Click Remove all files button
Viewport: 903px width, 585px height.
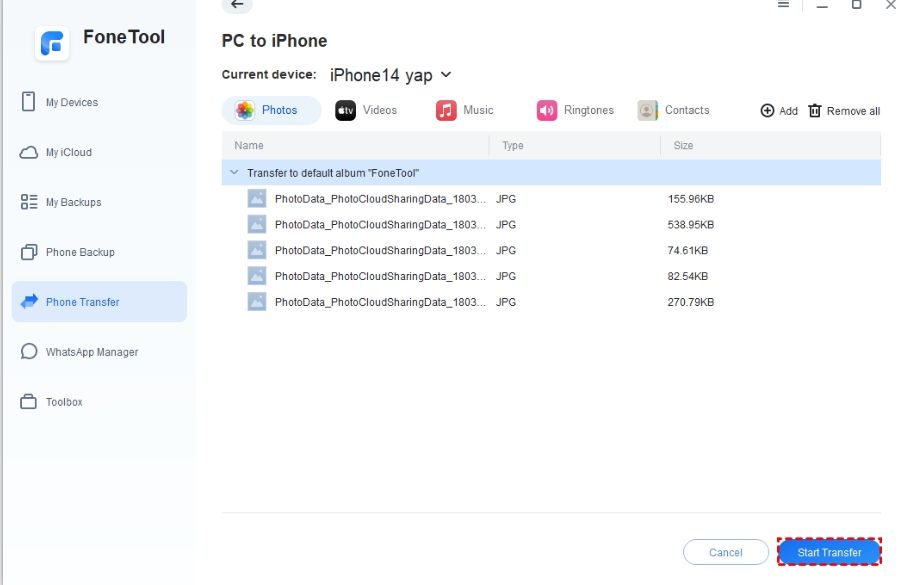pos(844,111)
